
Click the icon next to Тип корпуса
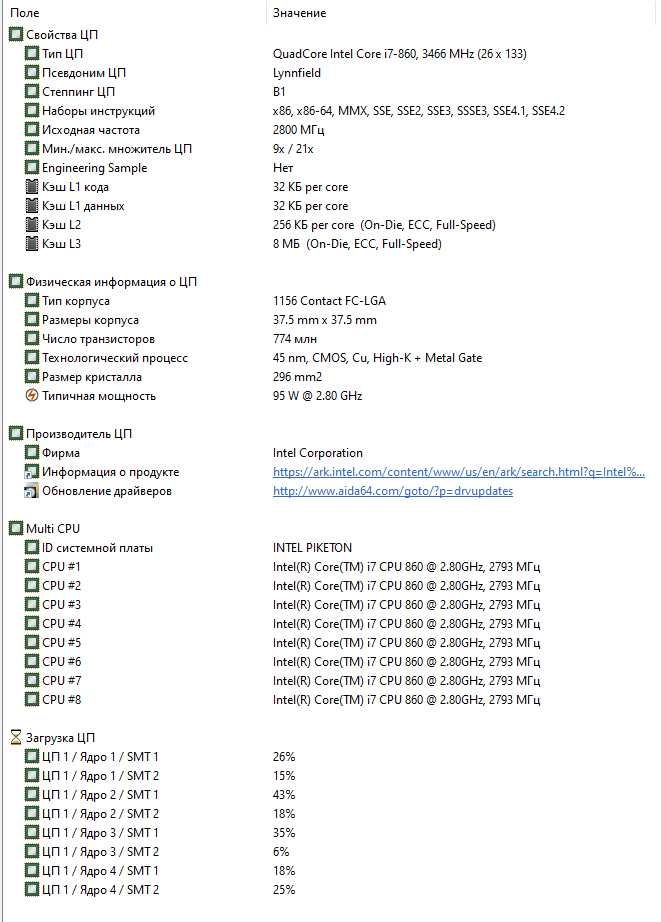[x=32, y=301]
